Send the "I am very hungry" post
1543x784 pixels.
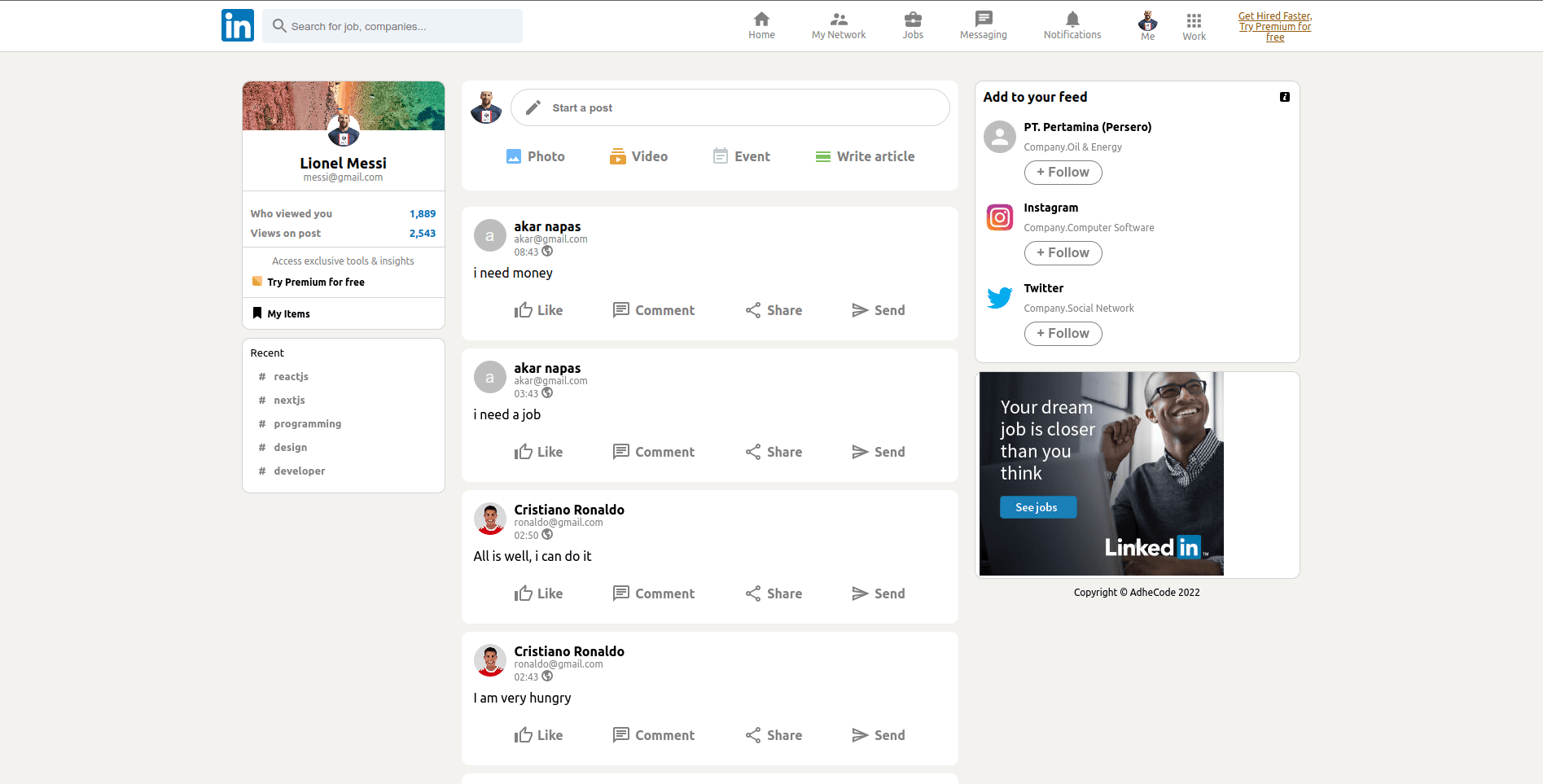click(x=878, y=735)
